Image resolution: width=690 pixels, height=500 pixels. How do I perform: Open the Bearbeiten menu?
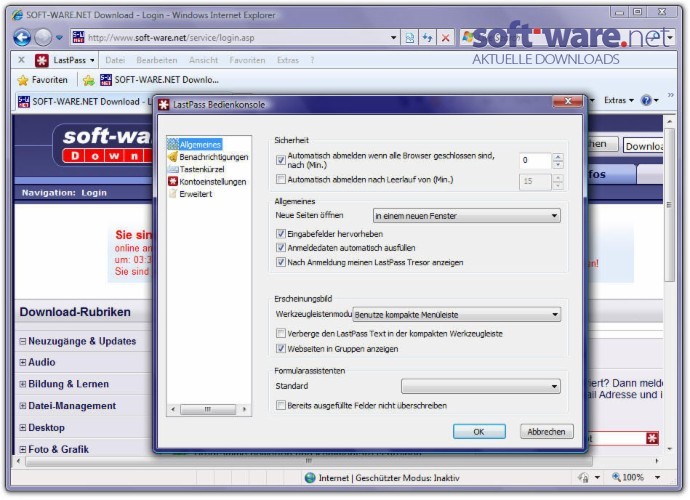(157, 60)
